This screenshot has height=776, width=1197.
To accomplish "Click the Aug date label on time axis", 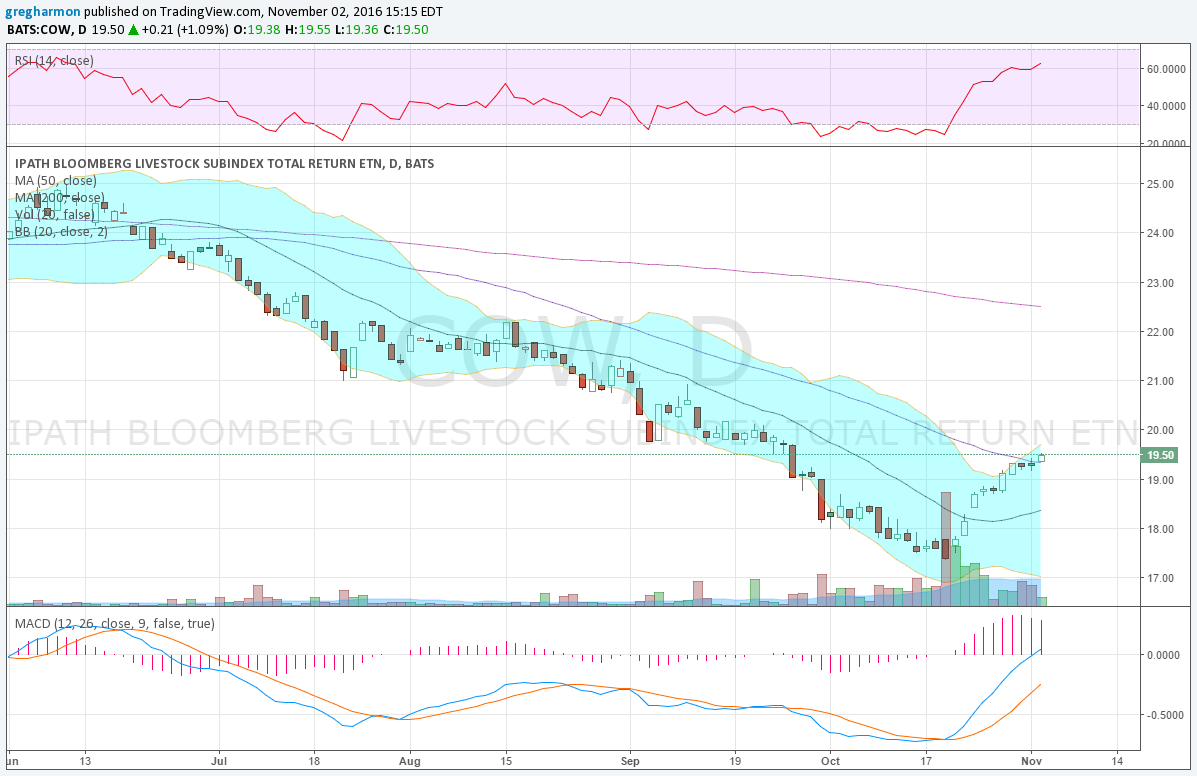I will (x=410, y=761).
